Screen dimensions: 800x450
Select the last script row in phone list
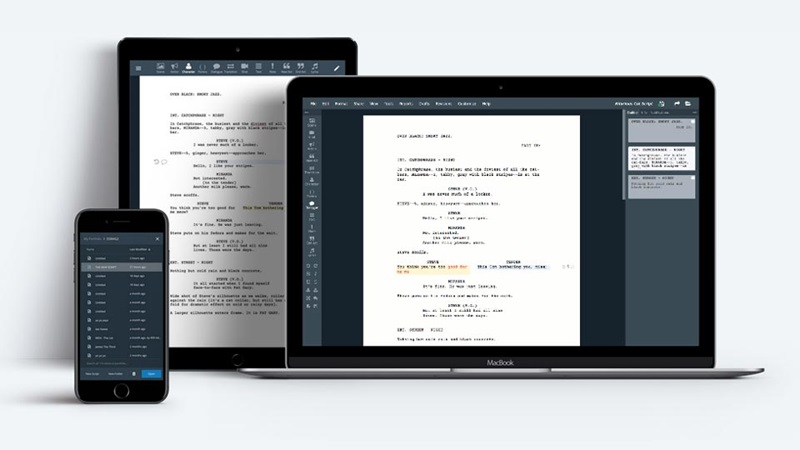click(x=121, y=355)
